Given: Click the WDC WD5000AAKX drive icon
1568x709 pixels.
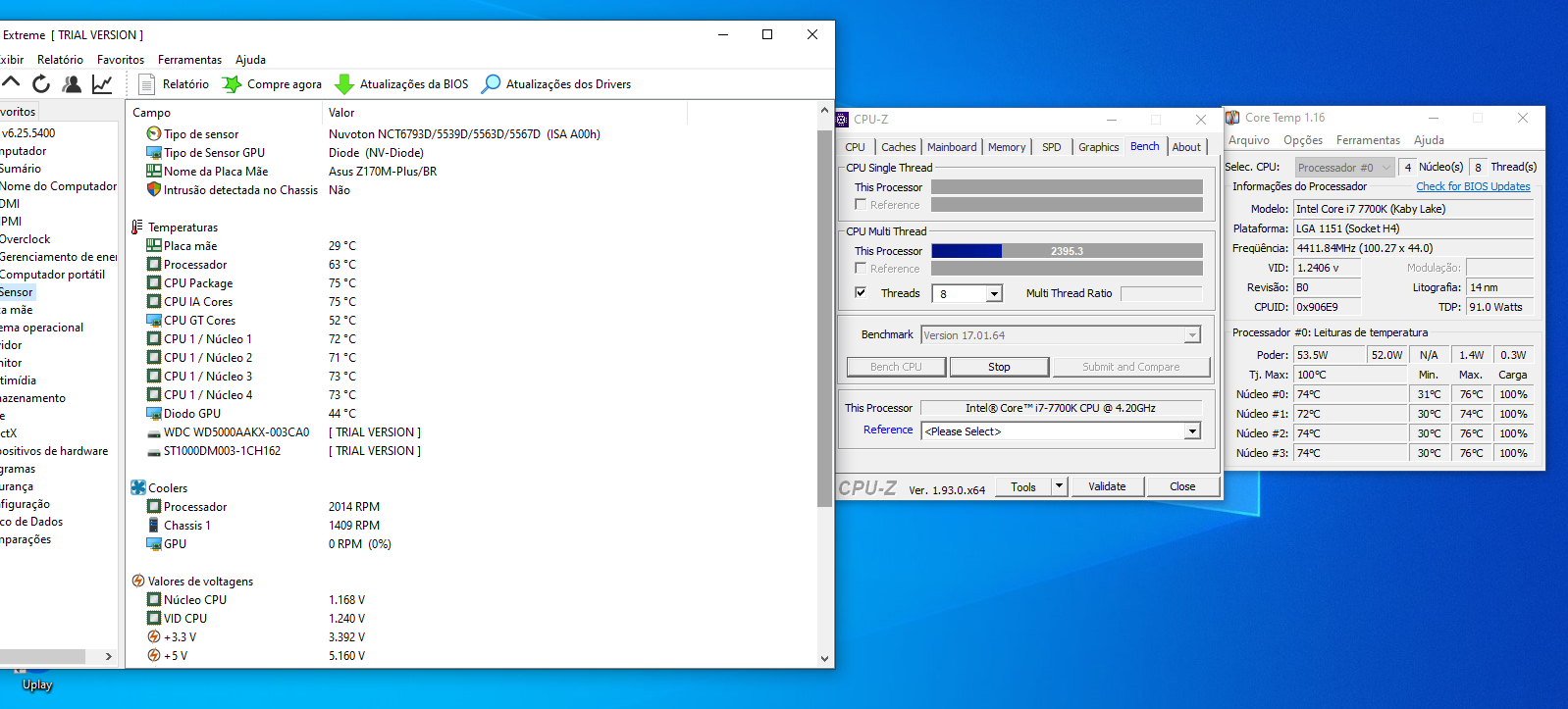Looking at the screenshot, I should (x=154, y=432).
